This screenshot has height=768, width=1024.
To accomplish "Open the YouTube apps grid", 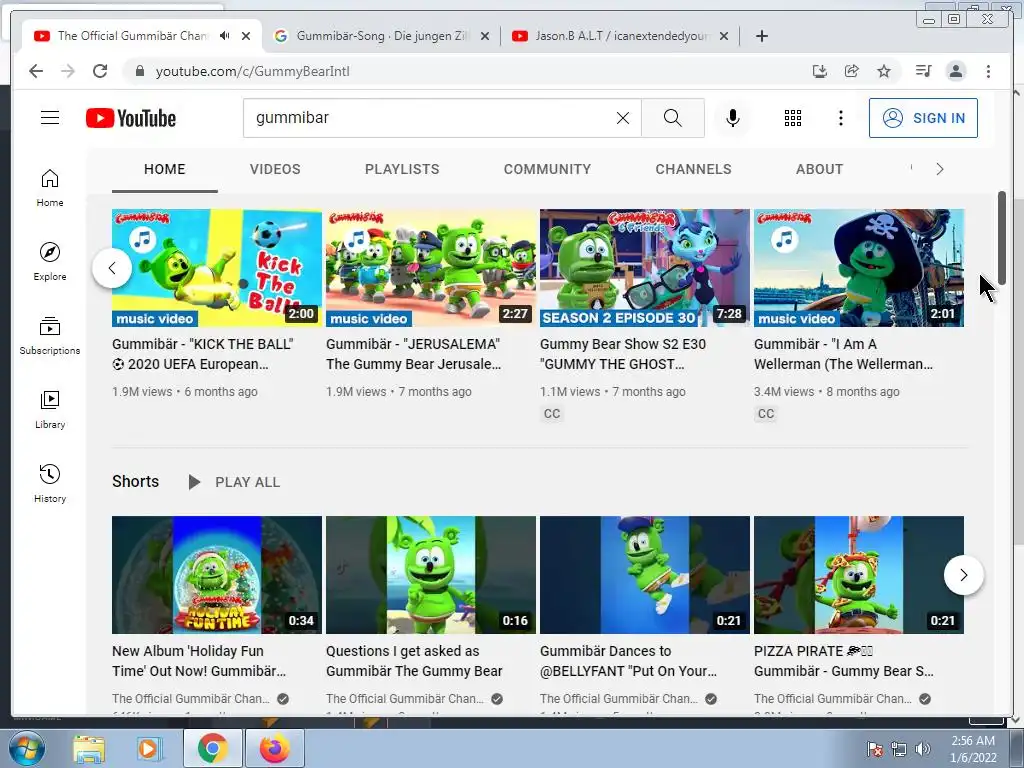I will [793, 118].
